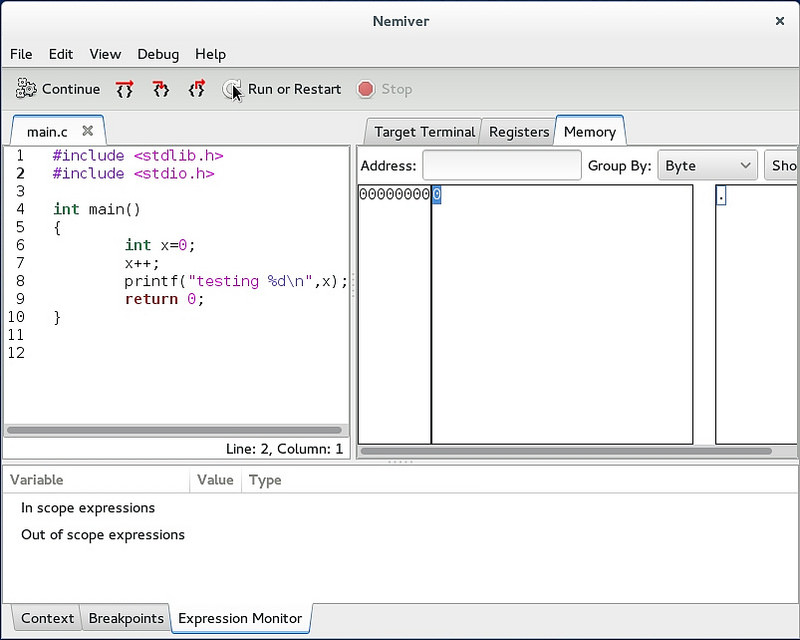
Task: Click the Continue gears icon
Action: (x=26, y=89)
